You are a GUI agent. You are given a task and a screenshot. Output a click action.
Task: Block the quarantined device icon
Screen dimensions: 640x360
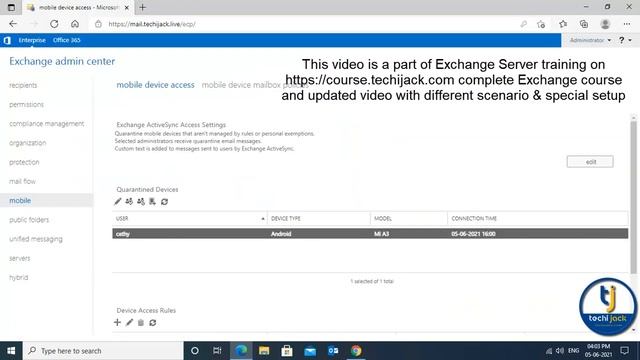point(141,201)
